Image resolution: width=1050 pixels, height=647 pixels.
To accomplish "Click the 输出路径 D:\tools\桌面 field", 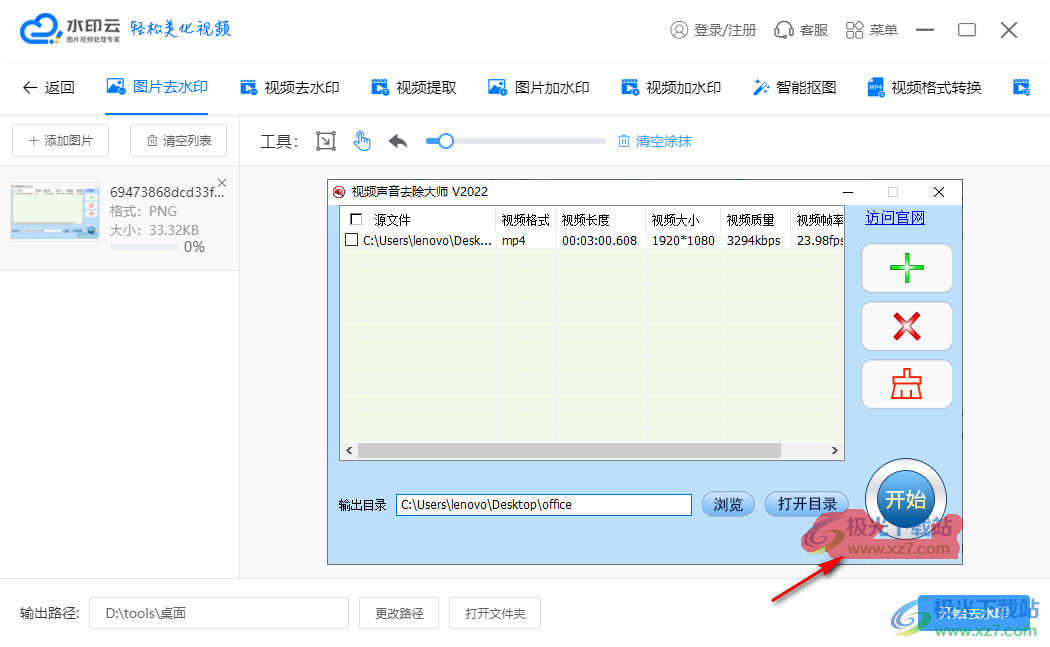I will [219, 614].
